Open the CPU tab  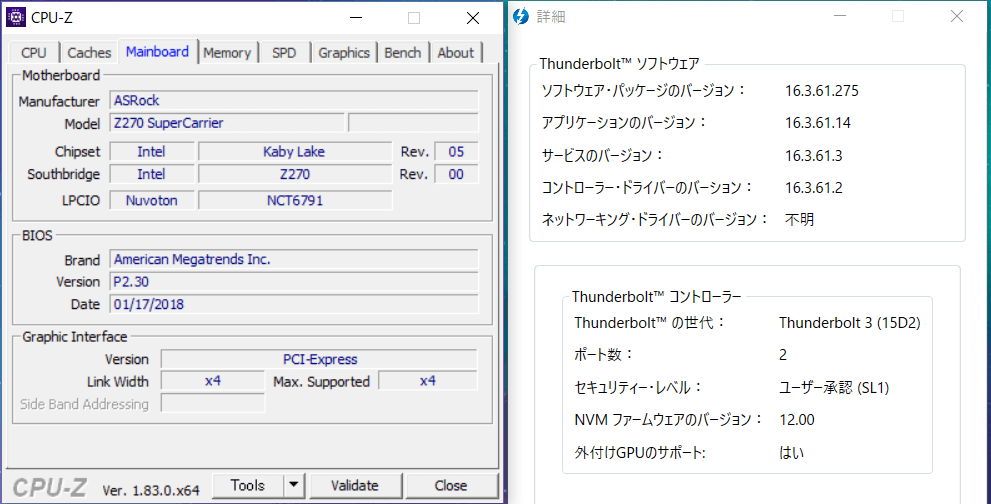pos(34,53)
